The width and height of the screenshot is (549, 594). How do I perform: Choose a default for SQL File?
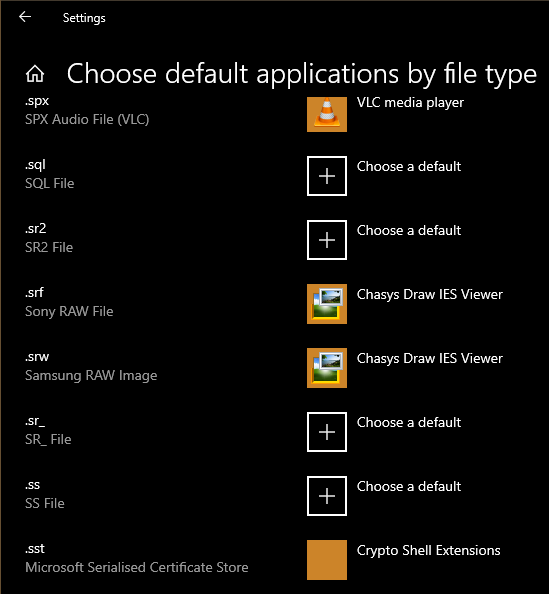coord(409,166)
